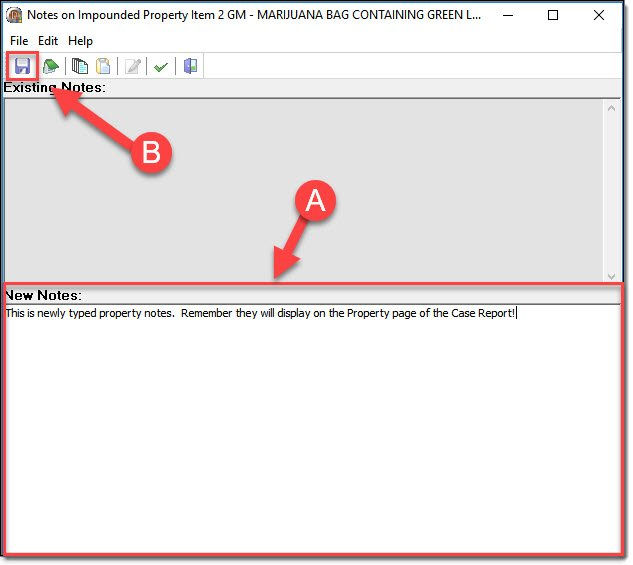
Task: Click the green book icon beside Save
Action: tap(50, 66)
